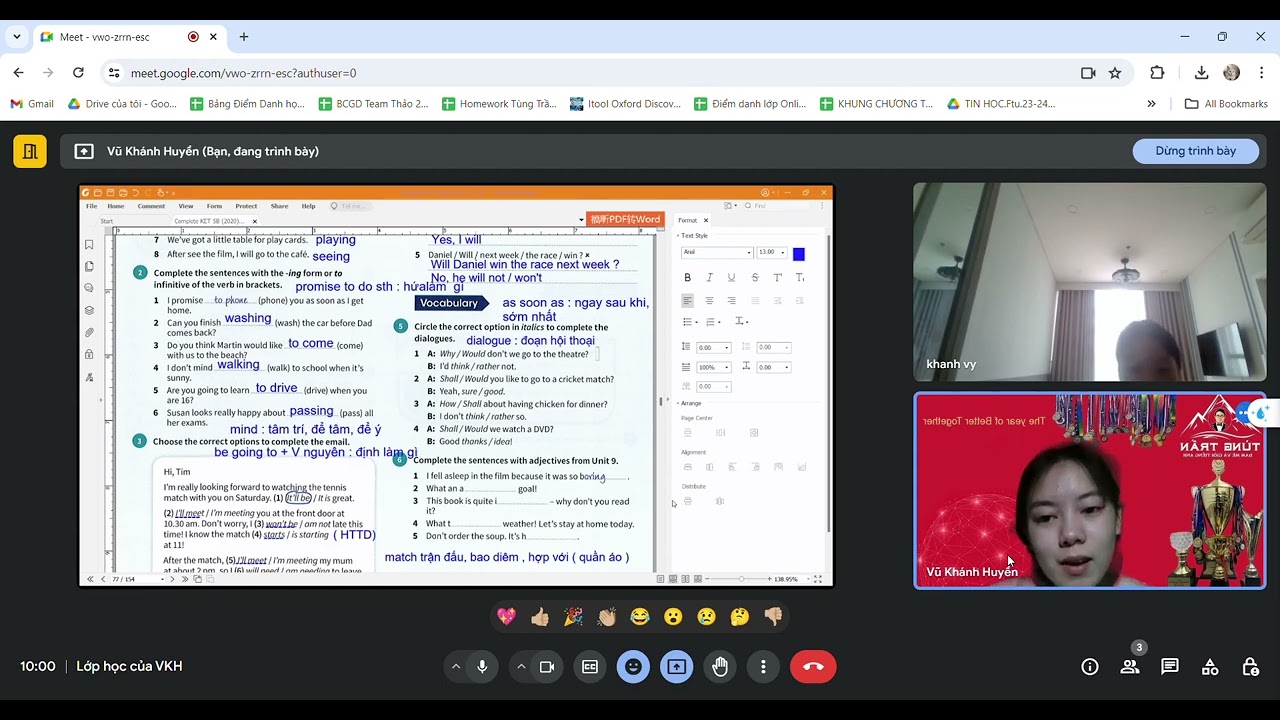The height and width of the screenshot is (720, 1280).
Task: Click the present screen button
Action: [x=677, y=667]
